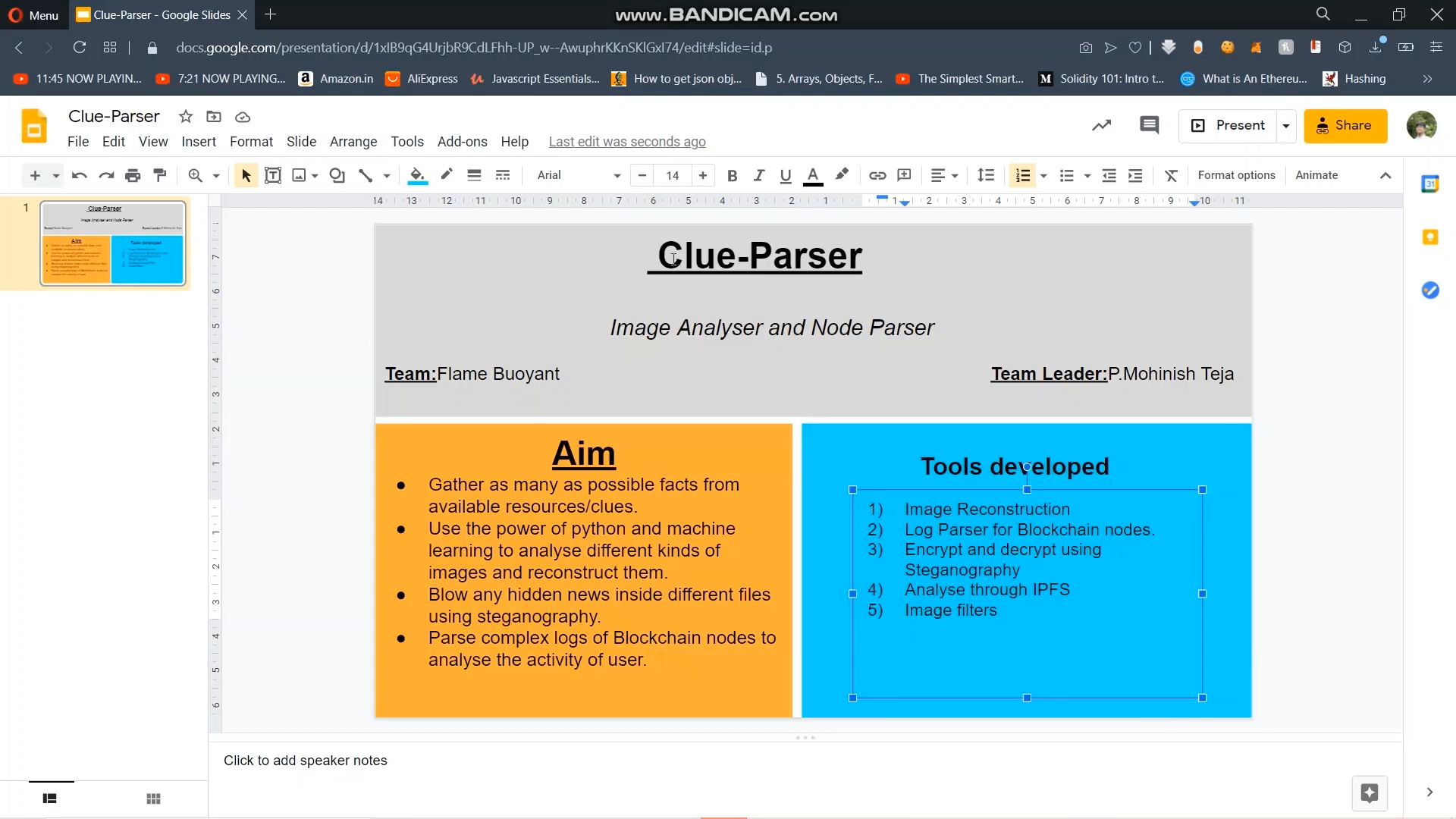The width and height of the screenshot is (1456, 819).
Task: Open the fill color bucket tool
Action: 416,175
